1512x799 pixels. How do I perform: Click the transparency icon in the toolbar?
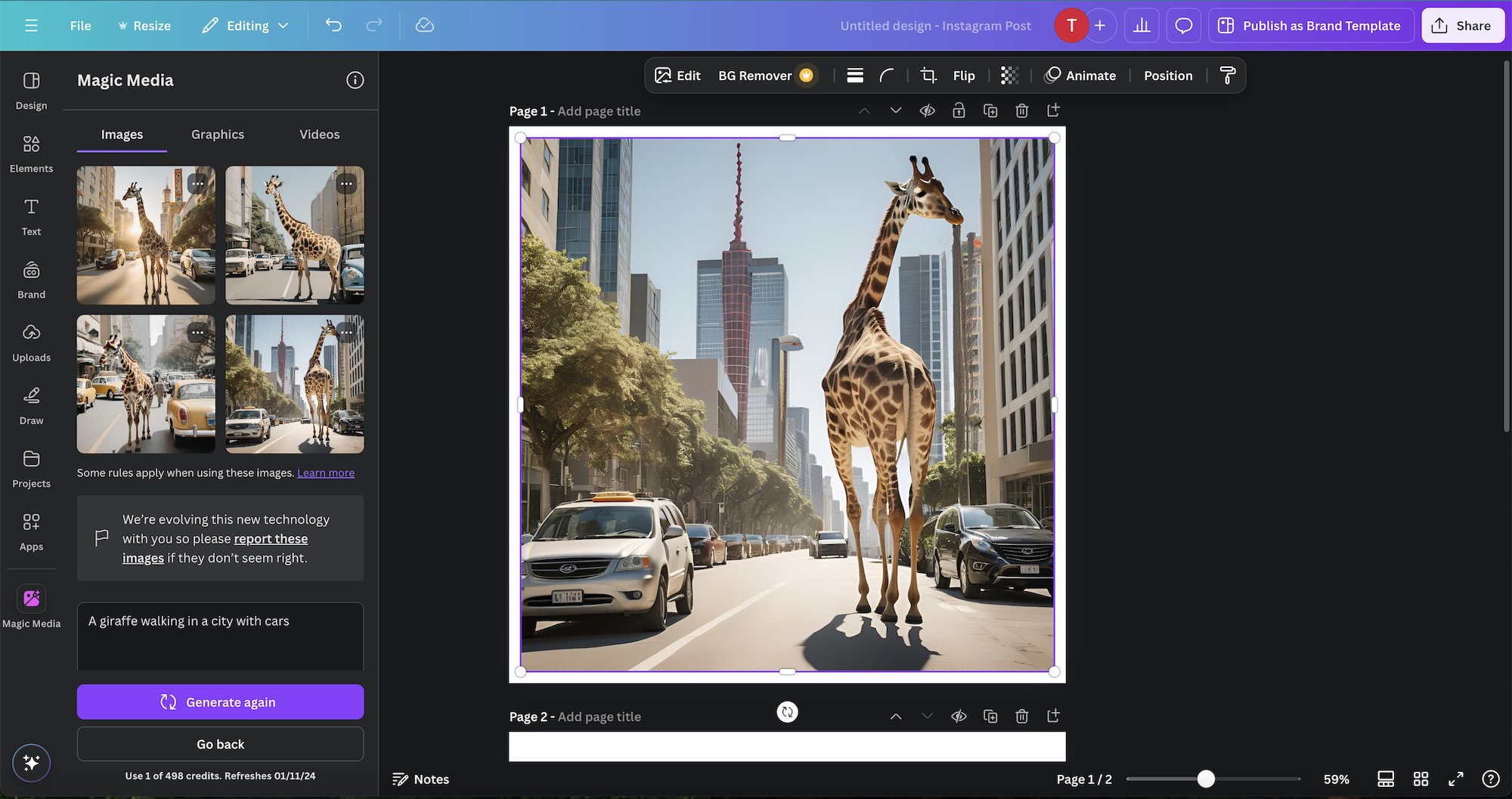pos(1010,75)
